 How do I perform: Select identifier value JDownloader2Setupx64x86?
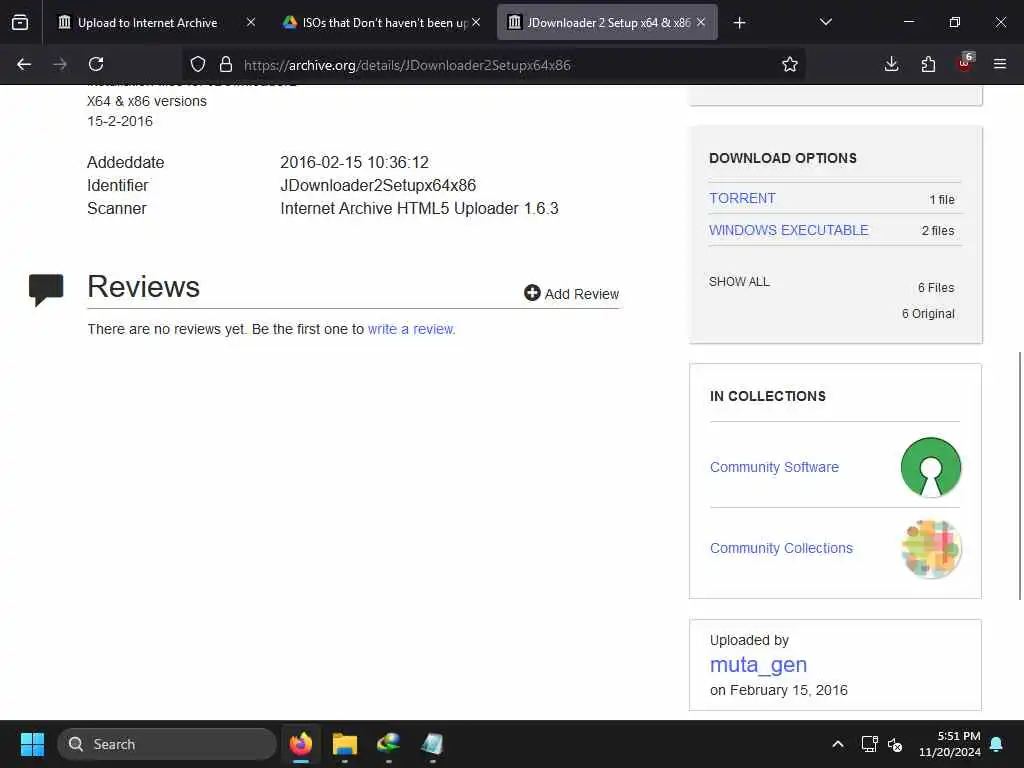pos(378,185)
